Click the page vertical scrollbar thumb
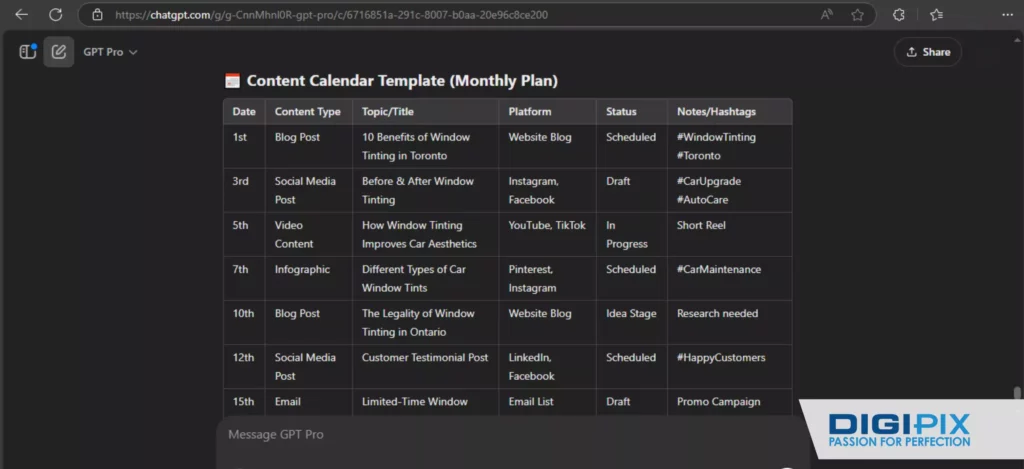 (x=1017, y=393)
